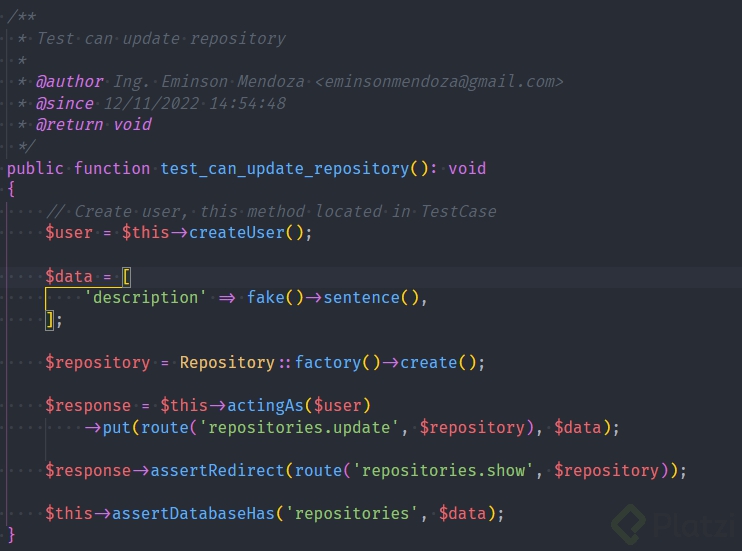742x551 pixels.
Task: Click the '// Create user' inline comment
Action: tap(271, 212)
